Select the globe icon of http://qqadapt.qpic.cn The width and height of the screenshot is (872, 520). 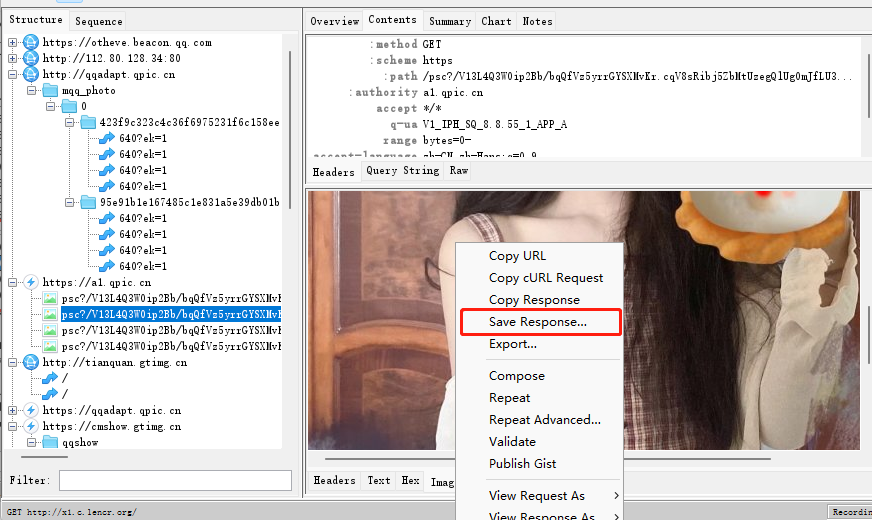(x=31, y=75)
